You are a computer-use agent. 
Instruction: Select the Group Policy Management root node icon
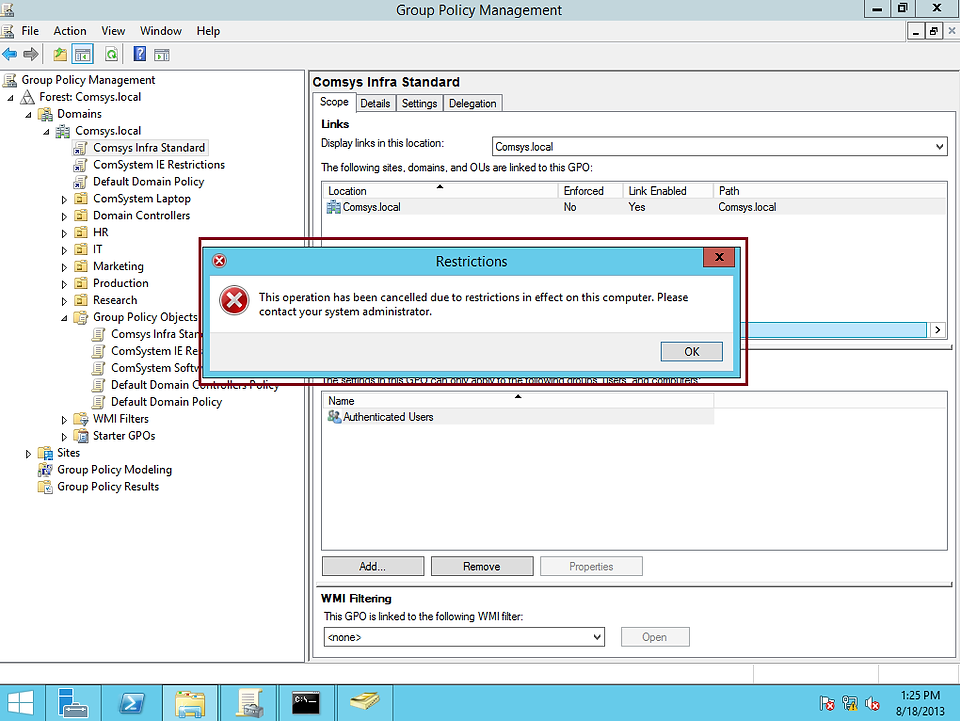coord(10,80)
